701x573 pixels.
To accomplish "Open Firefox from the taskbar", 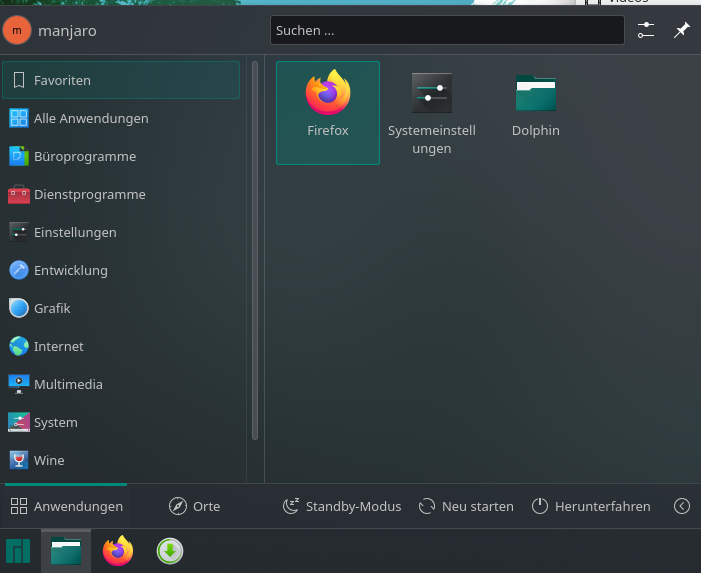I will pyautogui.click(x=118, y=551).
